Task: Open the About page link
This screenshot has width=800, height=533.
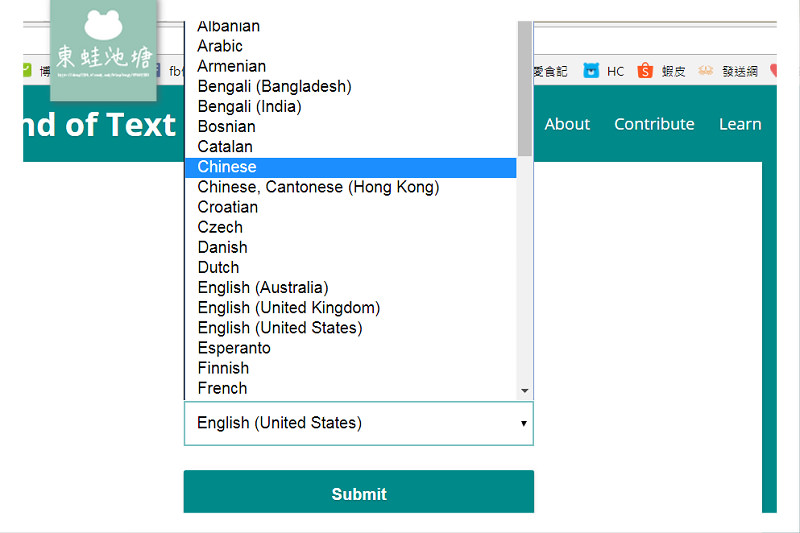Action: 567,124
